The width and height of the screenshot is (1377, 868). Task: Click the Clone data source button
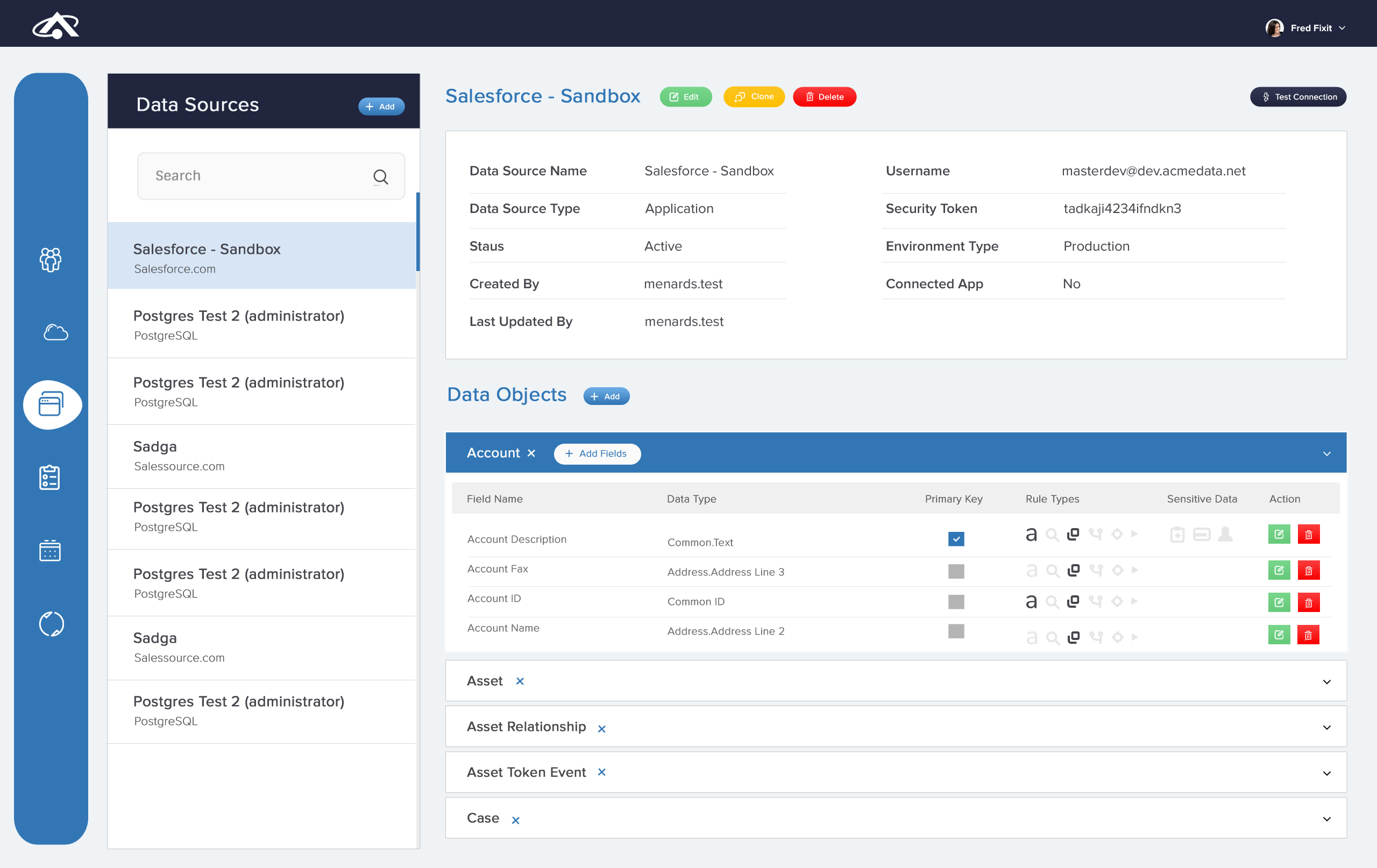(754, 97)
